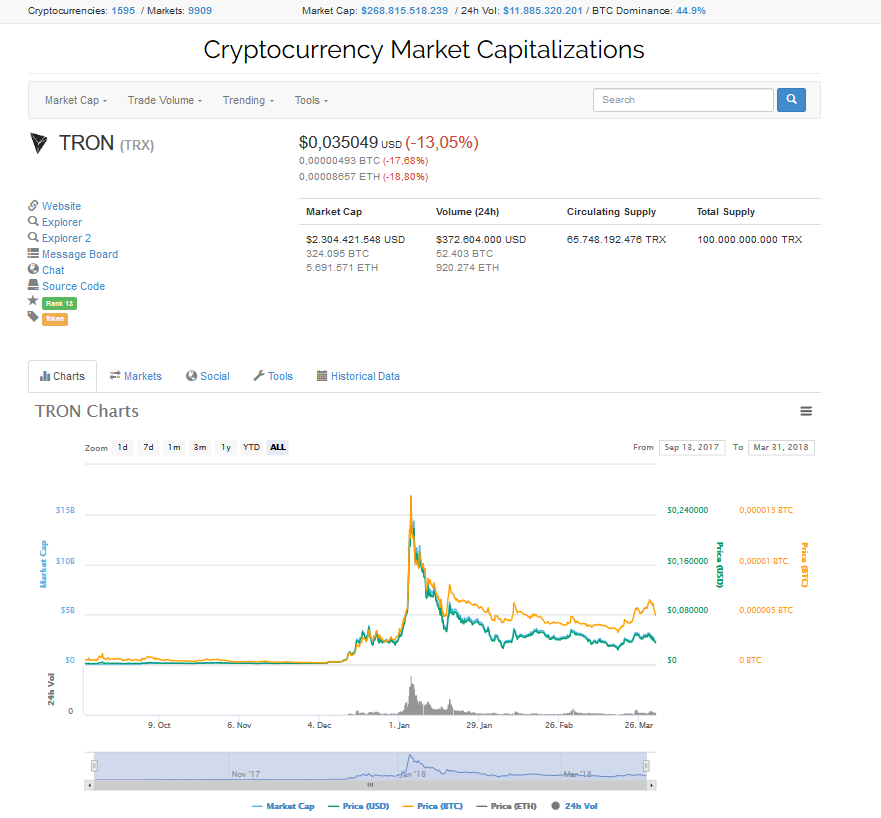Click the To date field
Screen dimensions: 881x818
[x=781, y=447]
